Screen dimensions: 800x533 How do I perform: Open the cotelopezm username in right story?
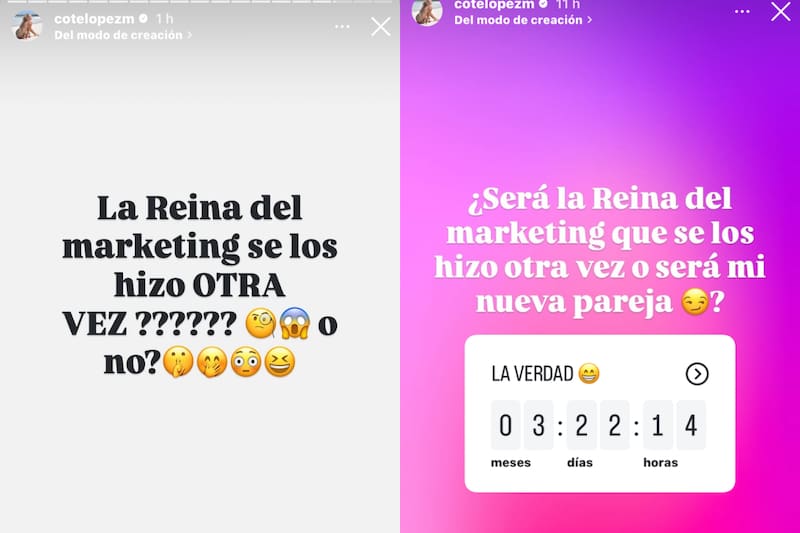494,5
